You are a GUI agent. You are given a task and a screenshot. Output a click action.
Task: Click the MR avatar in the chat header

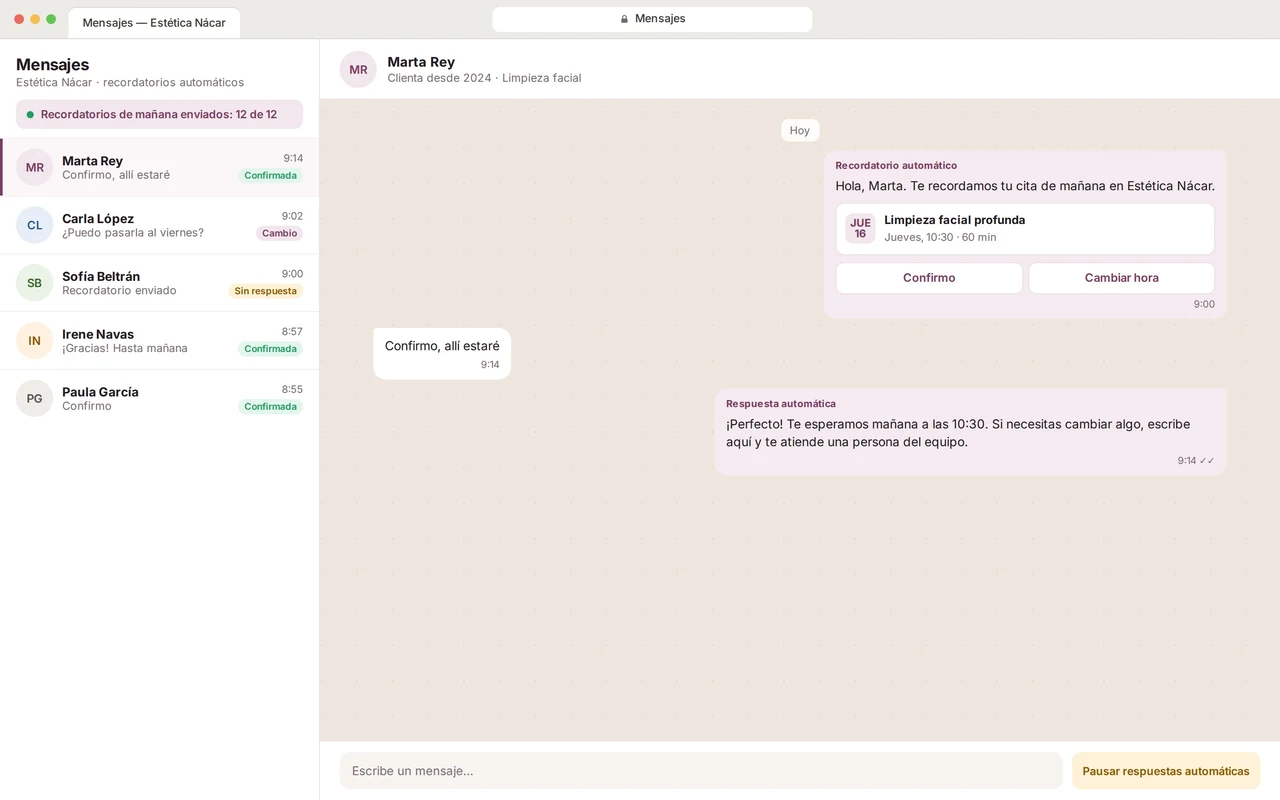[358, 69]
